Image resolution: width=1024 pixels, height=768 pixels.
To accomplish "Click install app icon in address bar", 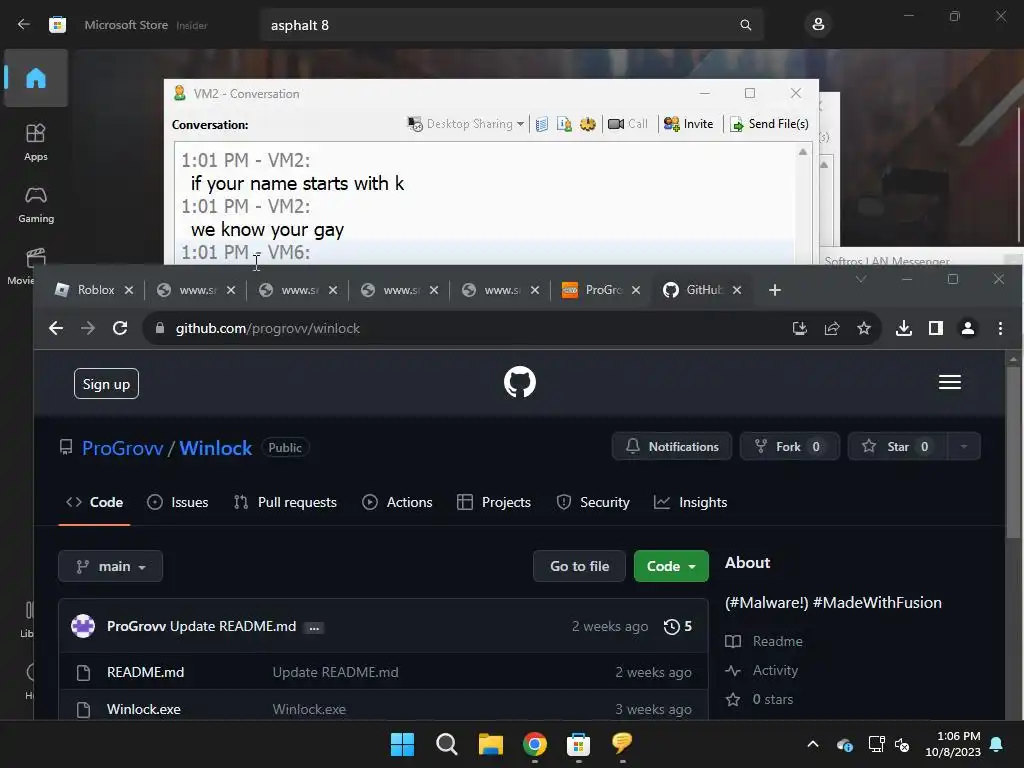I will pos(799,328).
